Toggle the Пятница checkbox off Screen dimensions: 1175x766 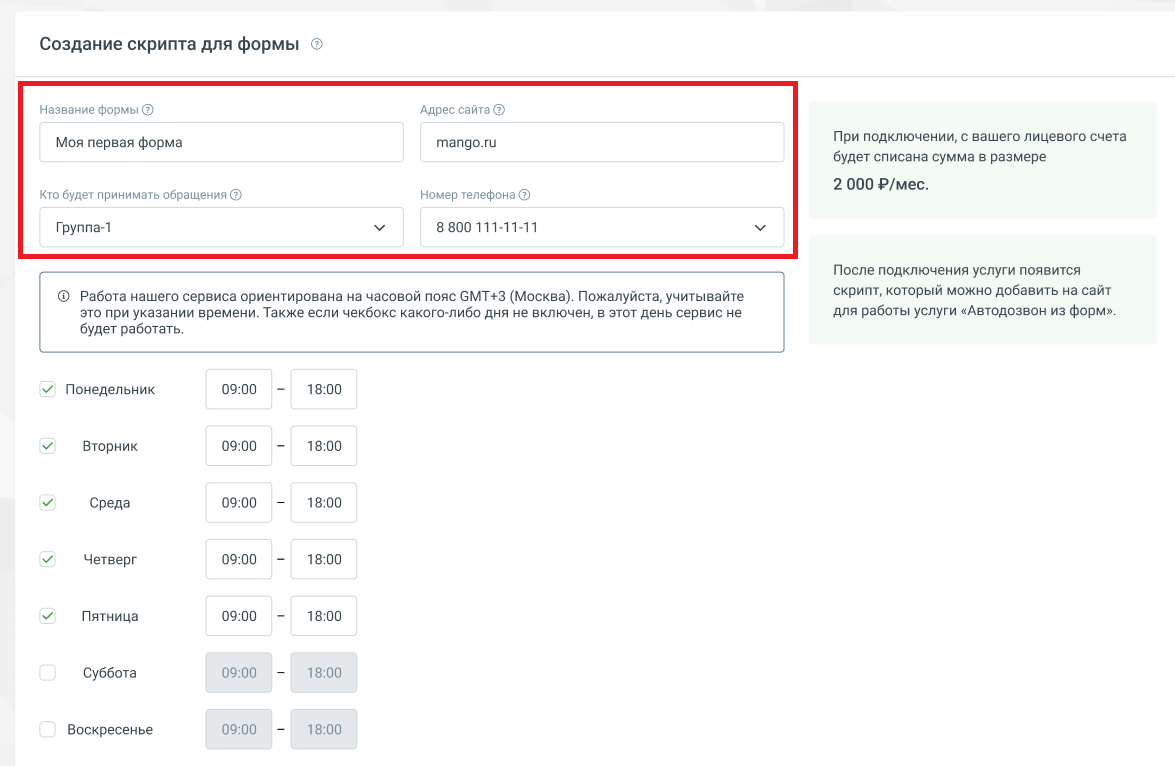[x=47, y=616]
